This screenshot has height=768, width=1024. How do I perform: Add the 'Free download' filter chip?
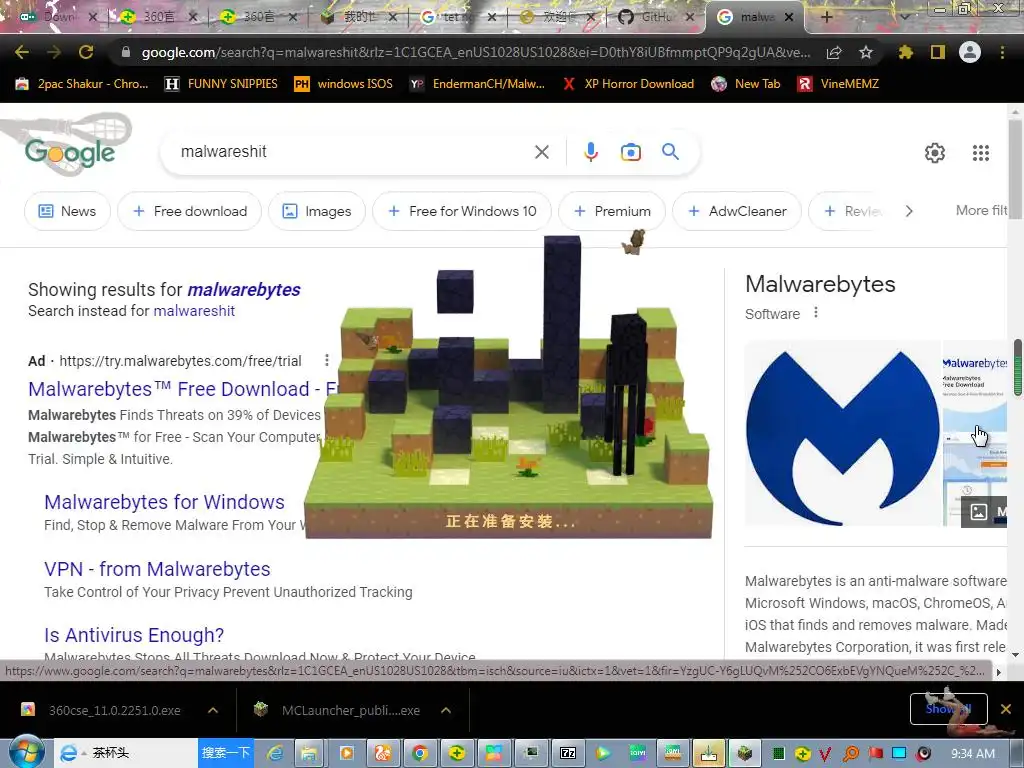[189, 211]
